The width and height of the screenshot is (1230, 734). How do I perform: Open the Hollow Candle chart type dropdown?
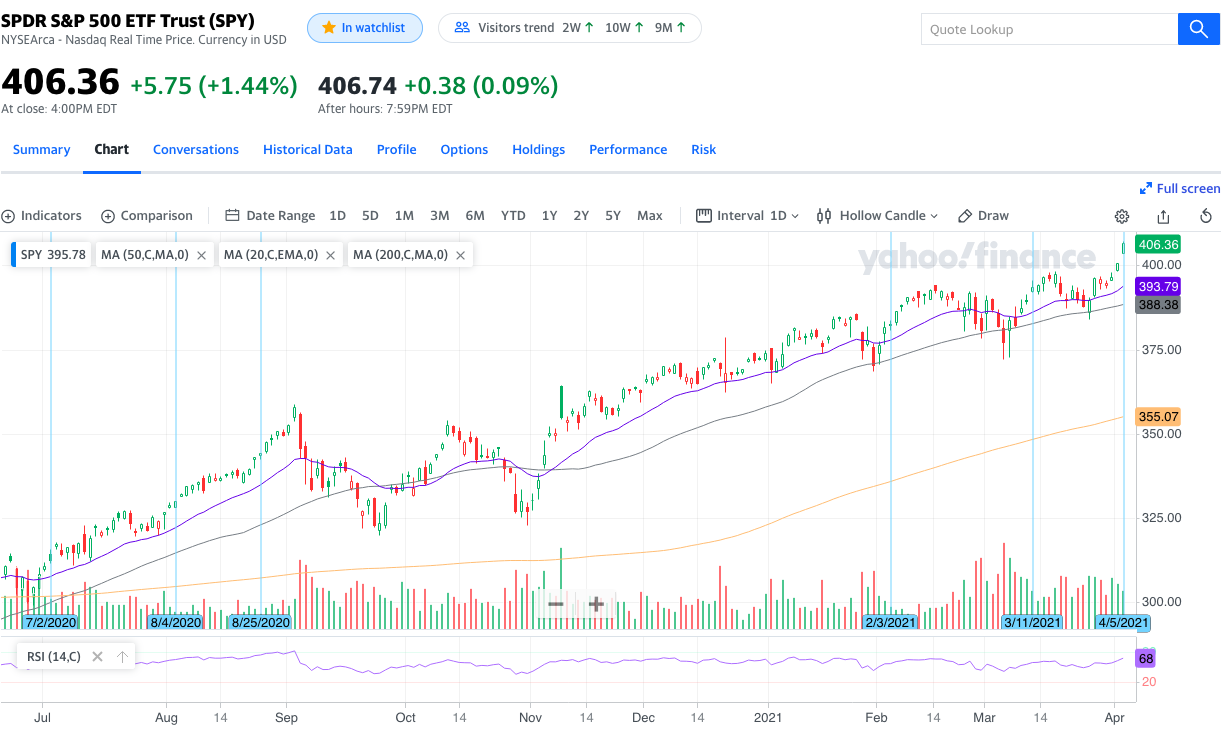point(877,216)
